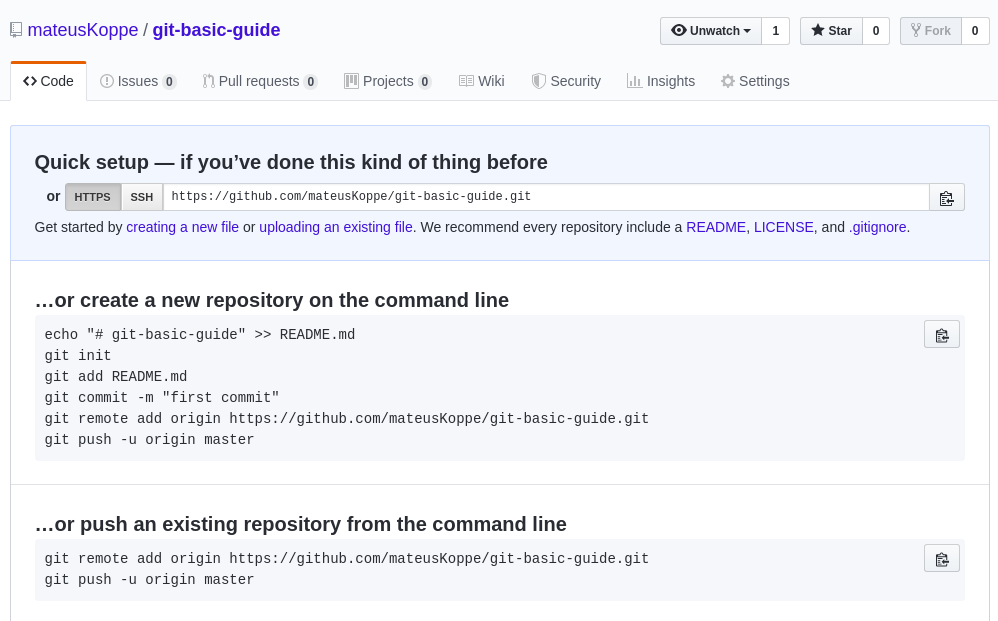998x621 pixels.
Task: Follow the 'uploading an existing file' link
Action: pos(336,227)
